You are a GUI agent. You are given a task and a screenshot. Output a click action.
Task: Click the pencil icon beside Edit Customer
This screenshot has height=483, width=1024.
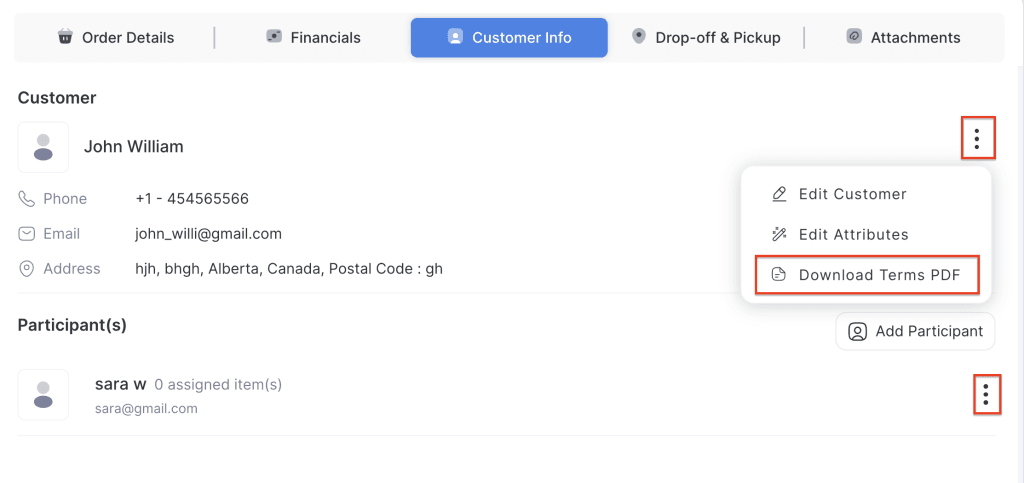tap(780, 194)
